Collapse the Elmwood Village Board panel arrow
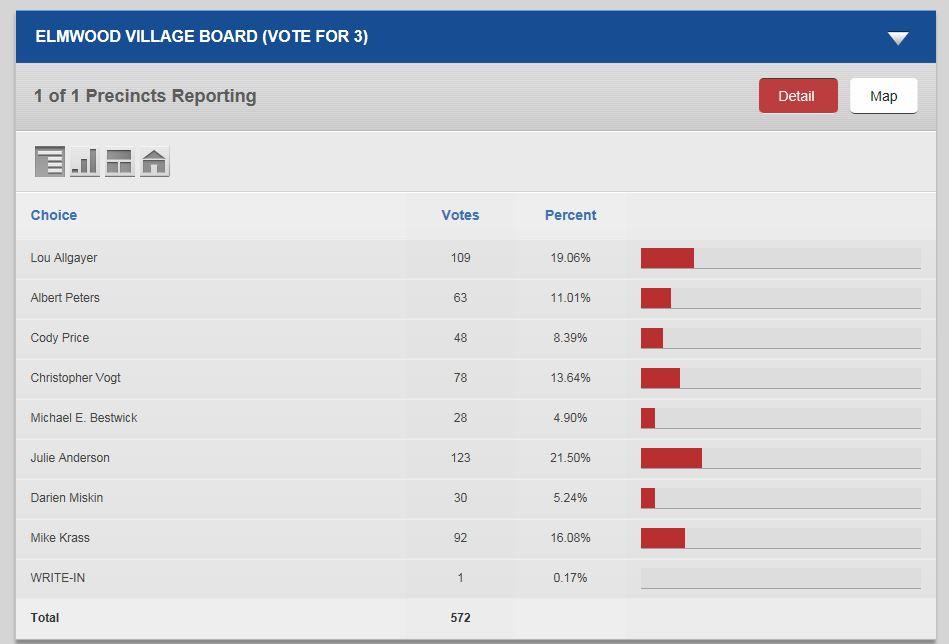 [x=898, y=38]
